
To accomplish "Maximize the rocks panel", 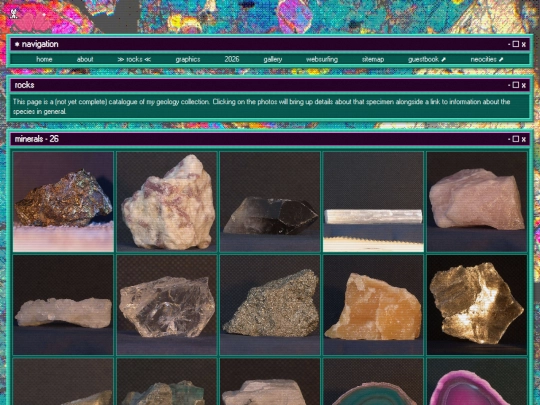I will point(516,85).
